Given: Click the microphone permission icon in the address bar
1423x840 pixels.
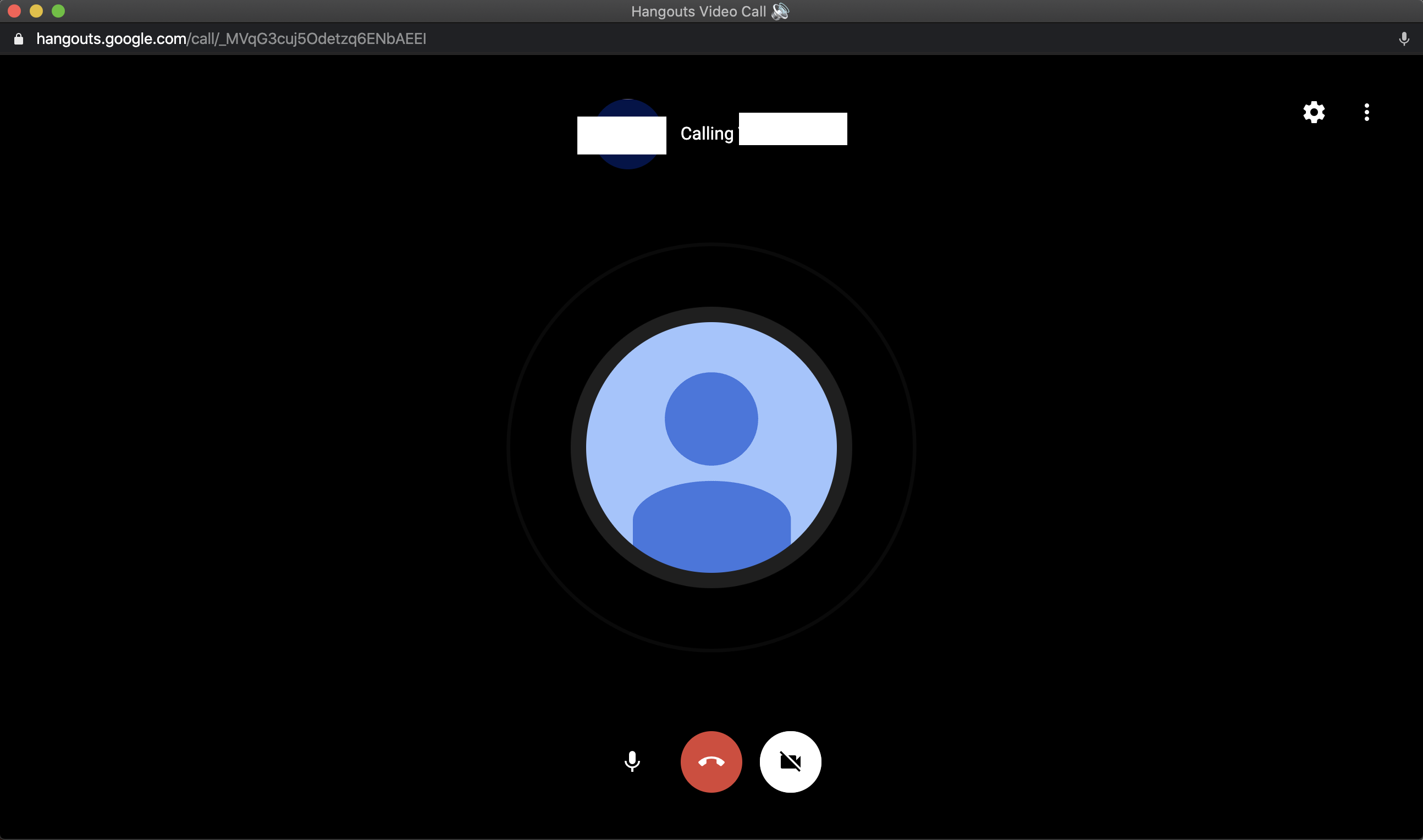Looking at the screenshot, I should point(1404,38).
